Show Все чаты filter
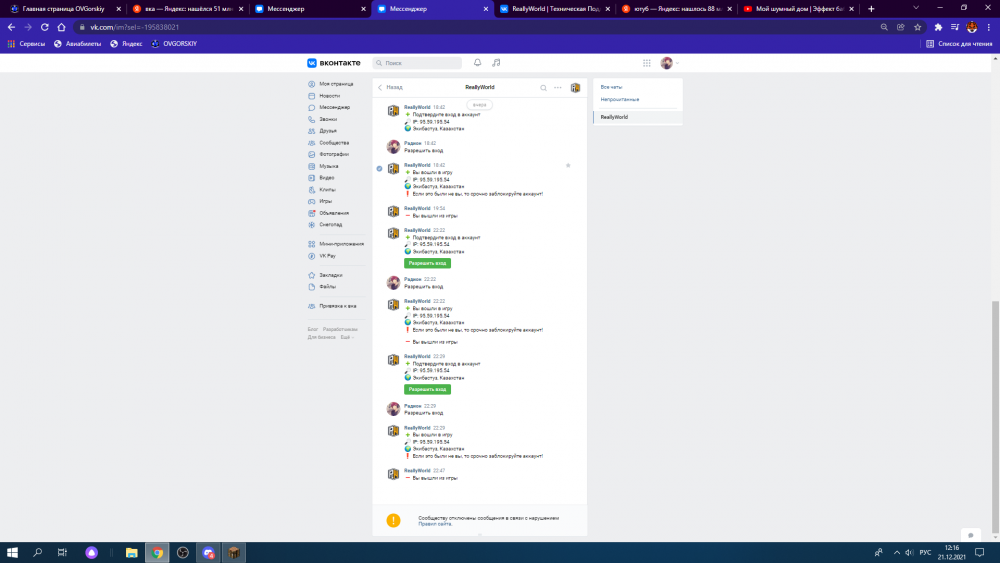 [611, 87]
